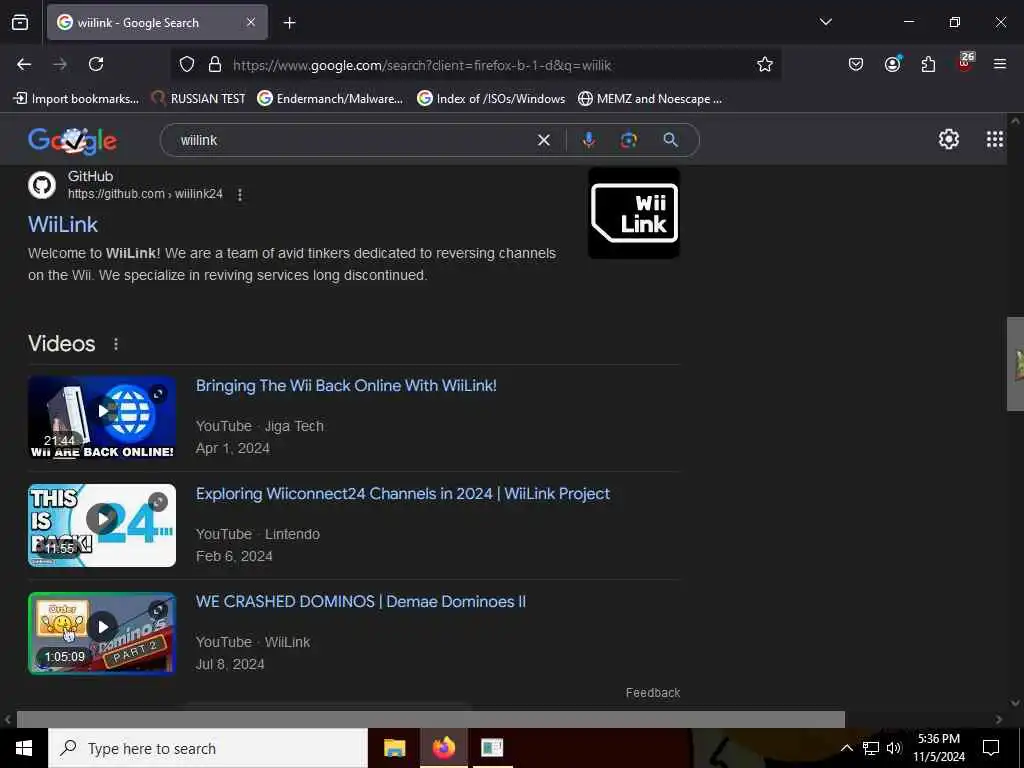This screenshot has height=768, width=1024.
Task: Go to Google home via logo
Action: tap(72, 140)
